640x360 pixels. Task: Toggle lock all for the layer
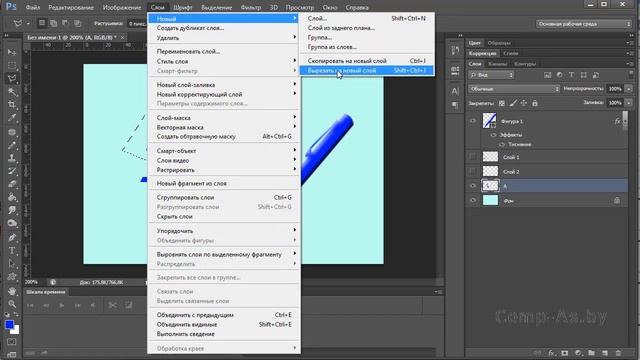coord(535,103)
